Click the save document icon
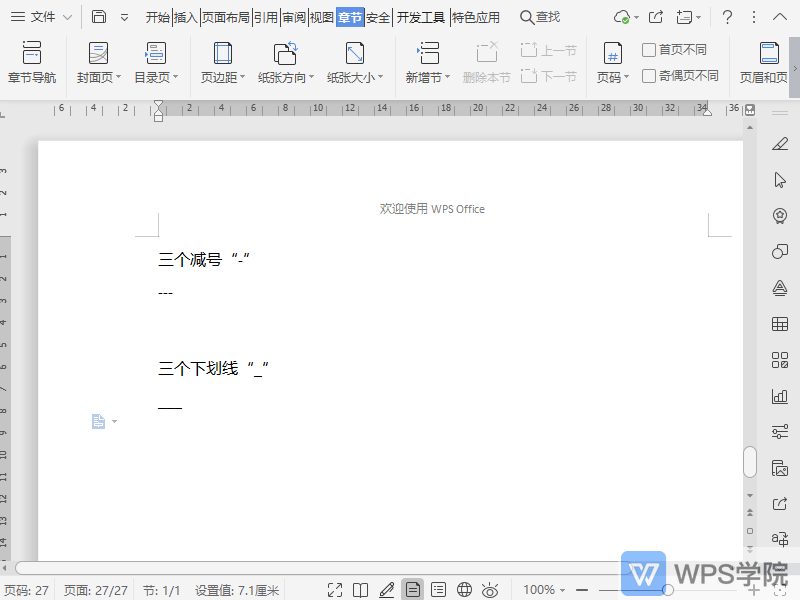This screenshot has width=800, height=600. pyautogui.click(x=97, y=16)
